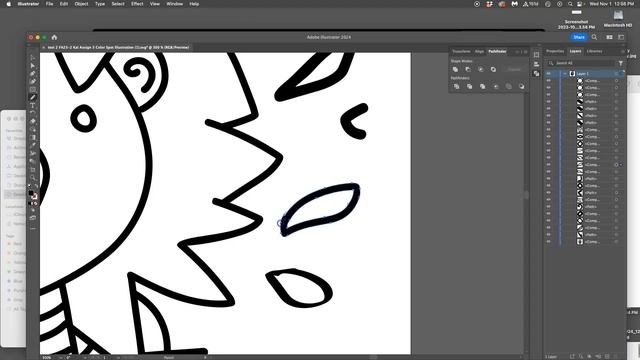
Task: Open the Pathfinder panel options menu
Action: click(526, 51)
